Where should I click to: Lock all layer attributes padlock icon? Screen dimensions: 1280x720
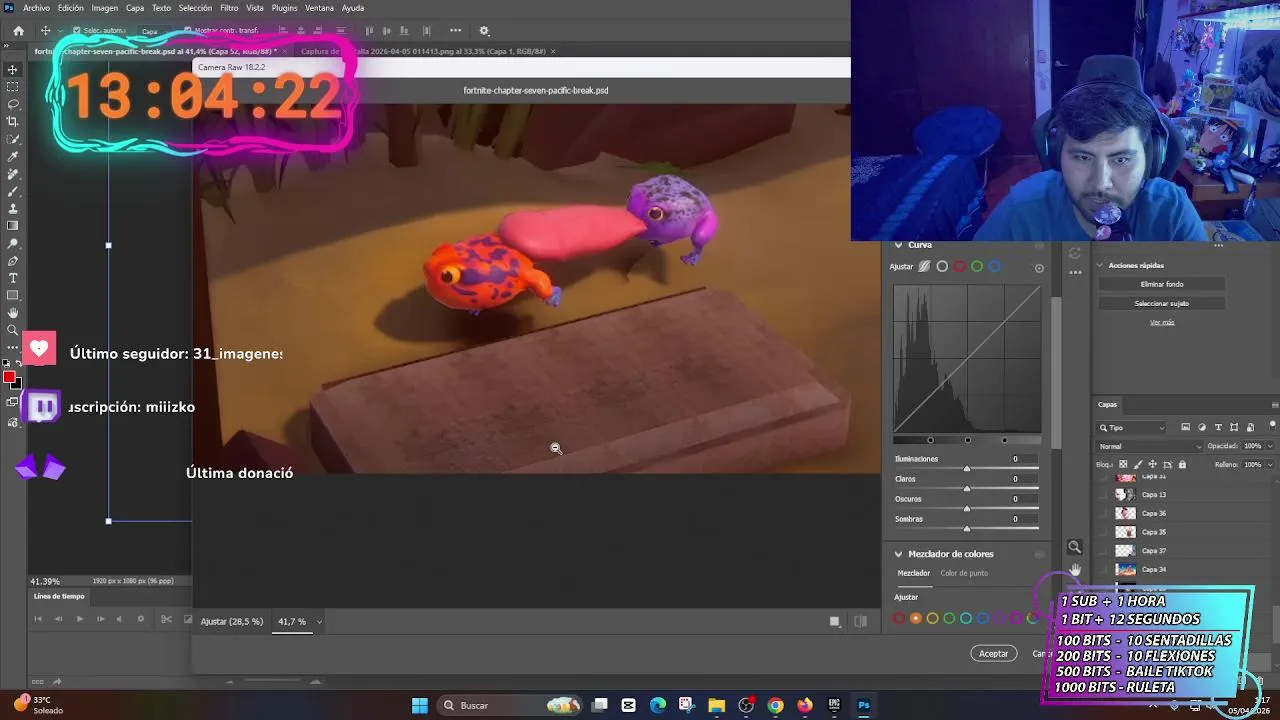coord(1182,464)
